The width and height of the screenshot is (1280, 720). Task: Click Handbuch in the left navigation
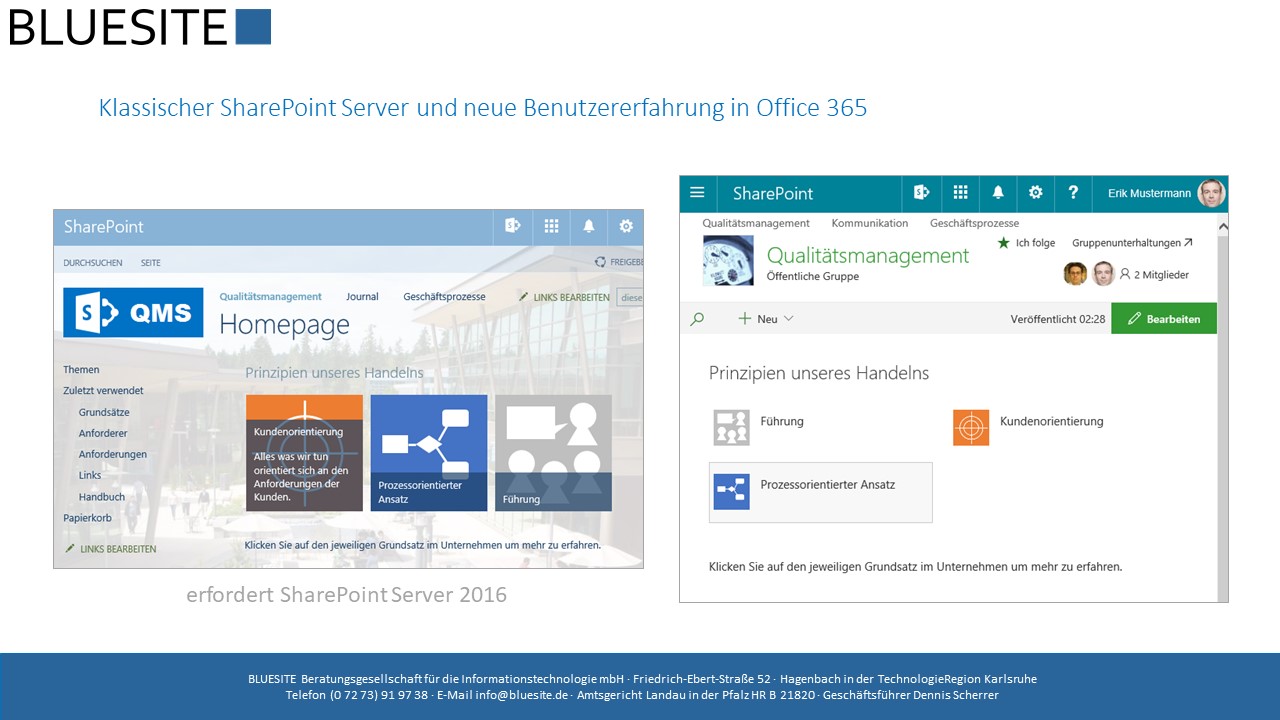point(102,497)
